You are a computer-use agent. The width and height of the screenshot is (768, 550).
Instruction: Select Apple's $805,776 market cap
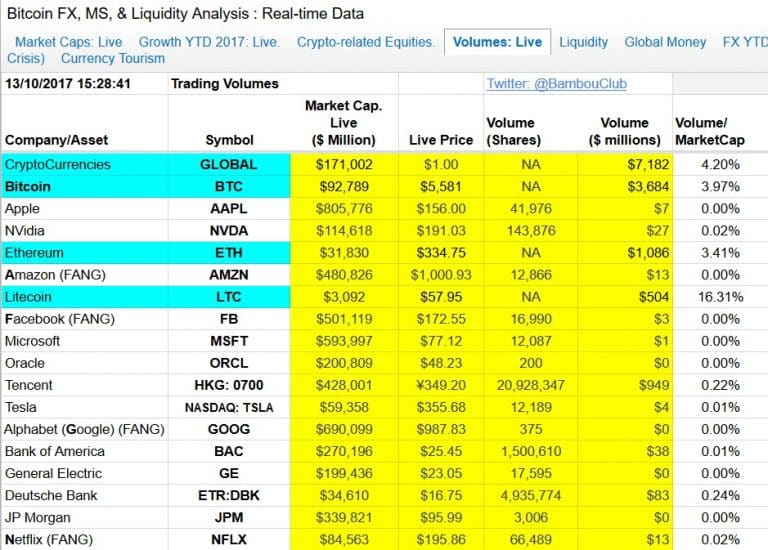pos(344,209)
